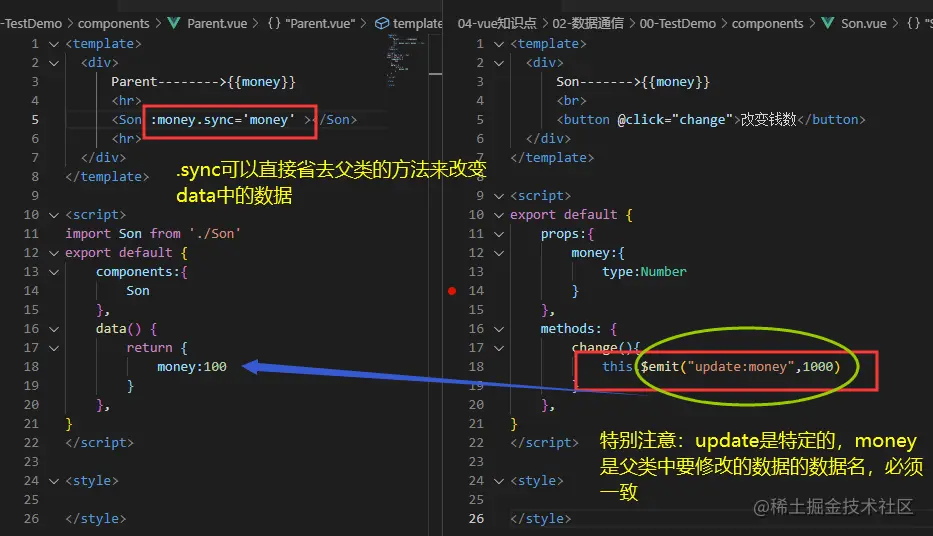Click "methods: {" on Son.vue line 16

click(578, 329)
